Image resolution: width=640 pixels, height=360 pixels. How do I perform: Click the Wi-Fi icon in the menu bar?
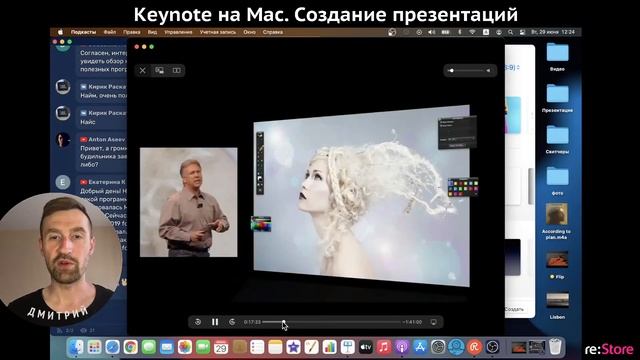tap(472, 32)
